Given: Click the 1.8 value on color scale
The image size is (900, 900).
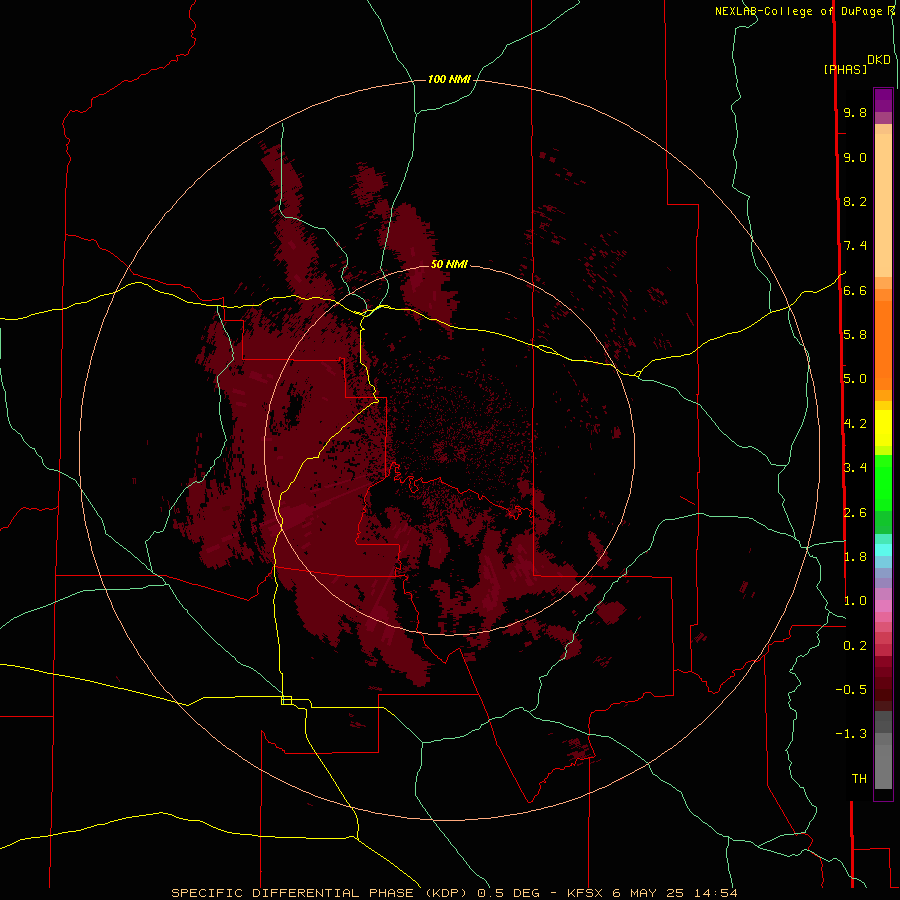Looking at the screenshot, I should click(855, 557).
